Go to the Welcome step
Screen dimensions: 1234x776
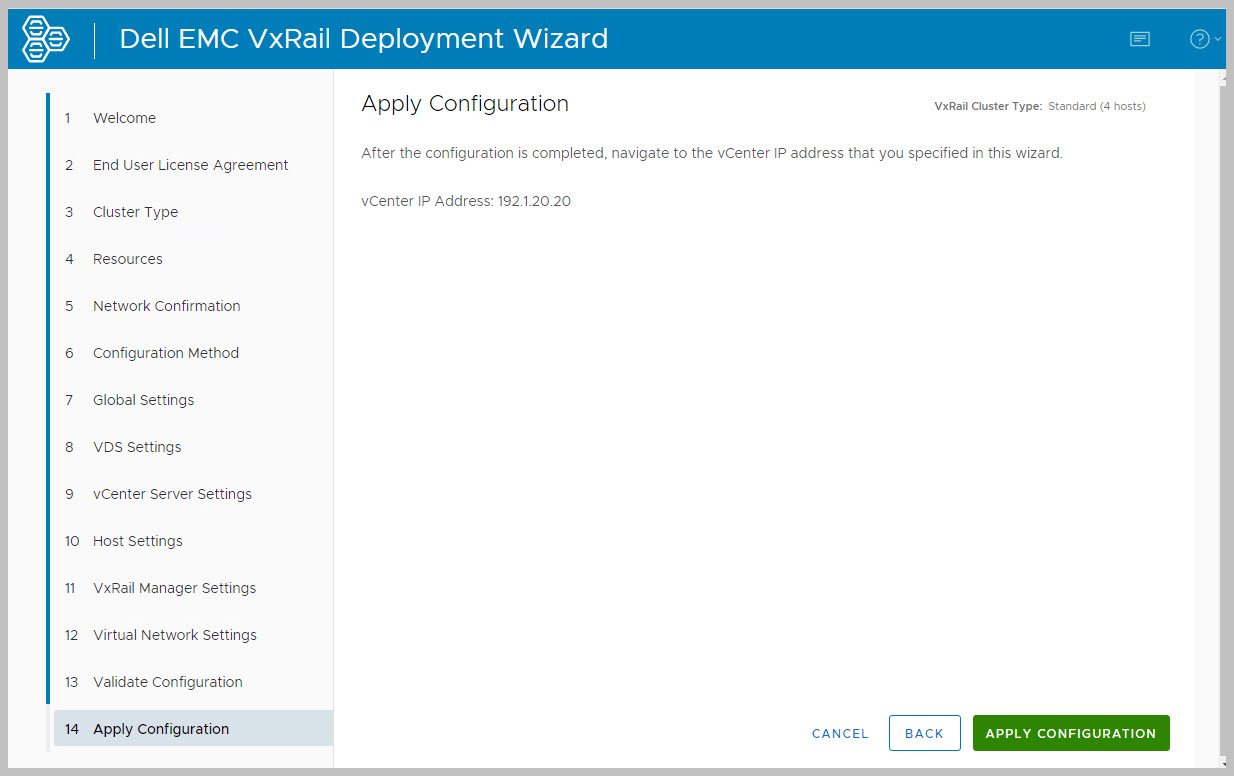124,118
